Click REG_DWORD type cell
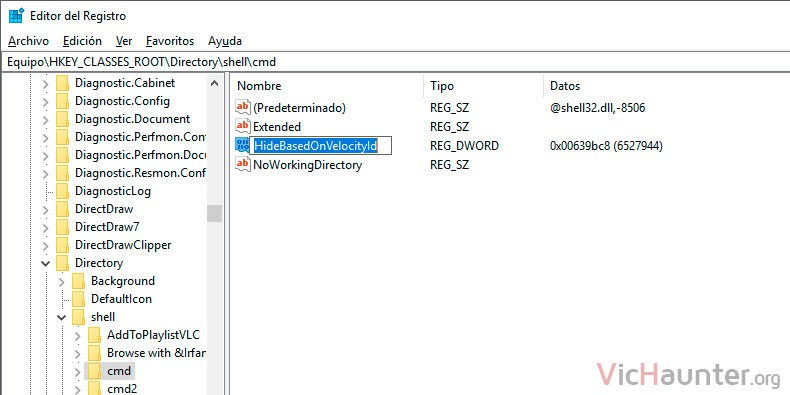Viewport: 790px width, 395px height. tap(464, 146)
